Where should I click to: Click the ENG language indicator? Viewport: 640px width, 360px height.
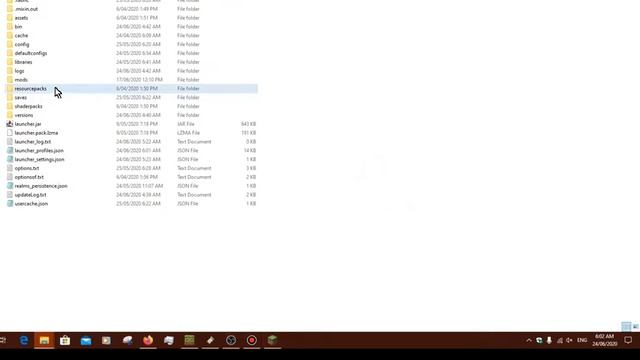pos(582,340)
